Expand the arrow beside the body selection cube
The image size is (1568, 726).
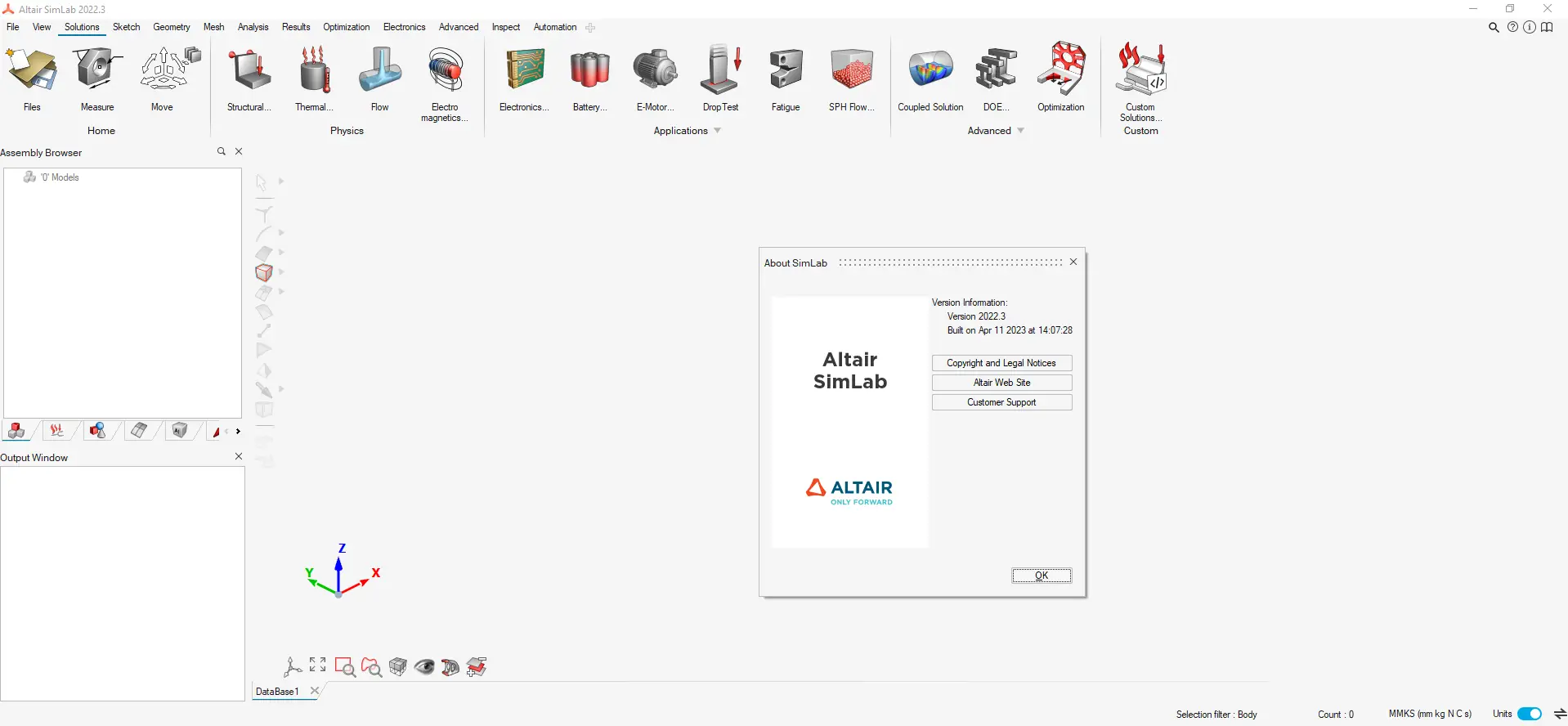(x=281, y=272)
